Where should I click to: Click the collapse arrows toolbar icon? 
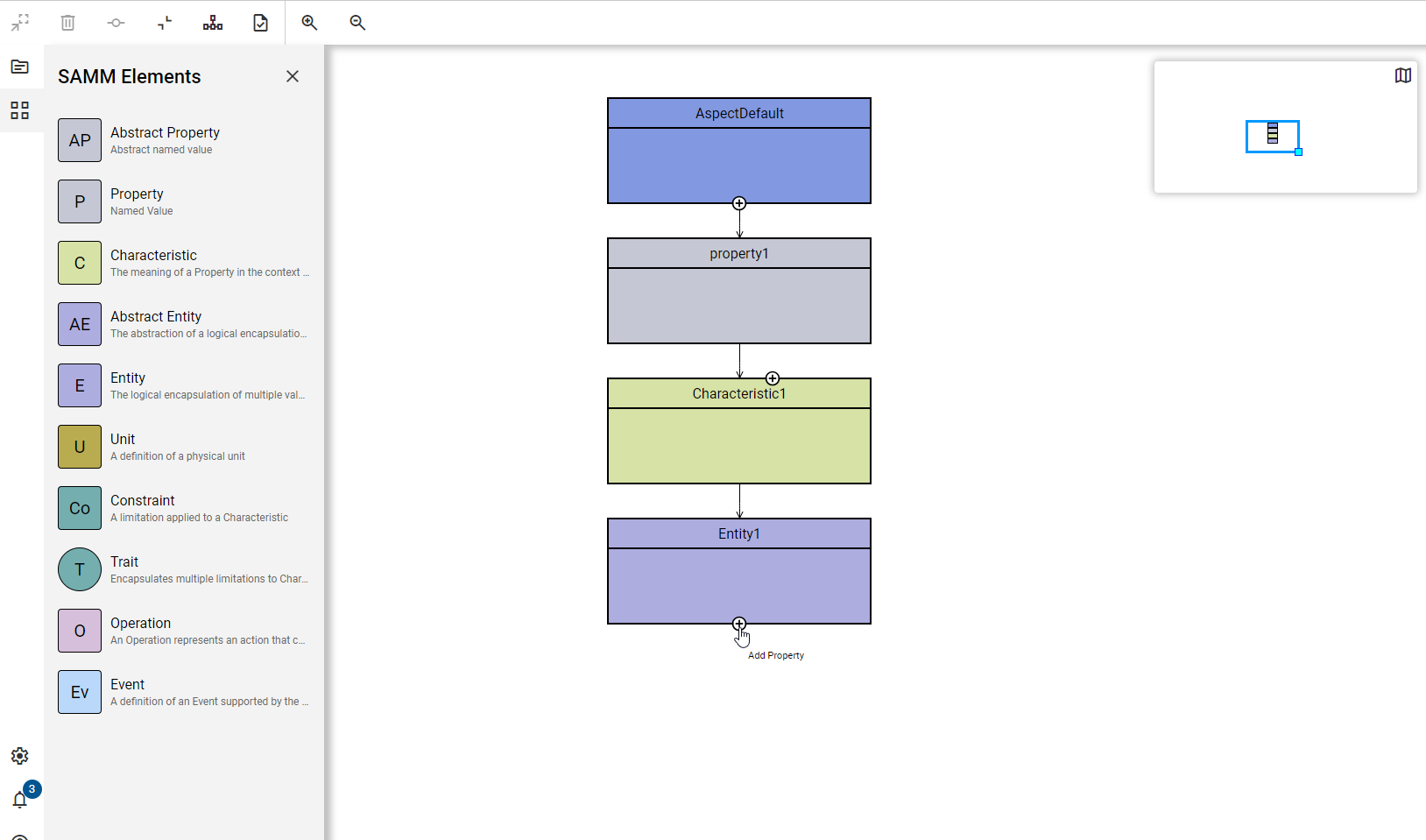(165, 23)
